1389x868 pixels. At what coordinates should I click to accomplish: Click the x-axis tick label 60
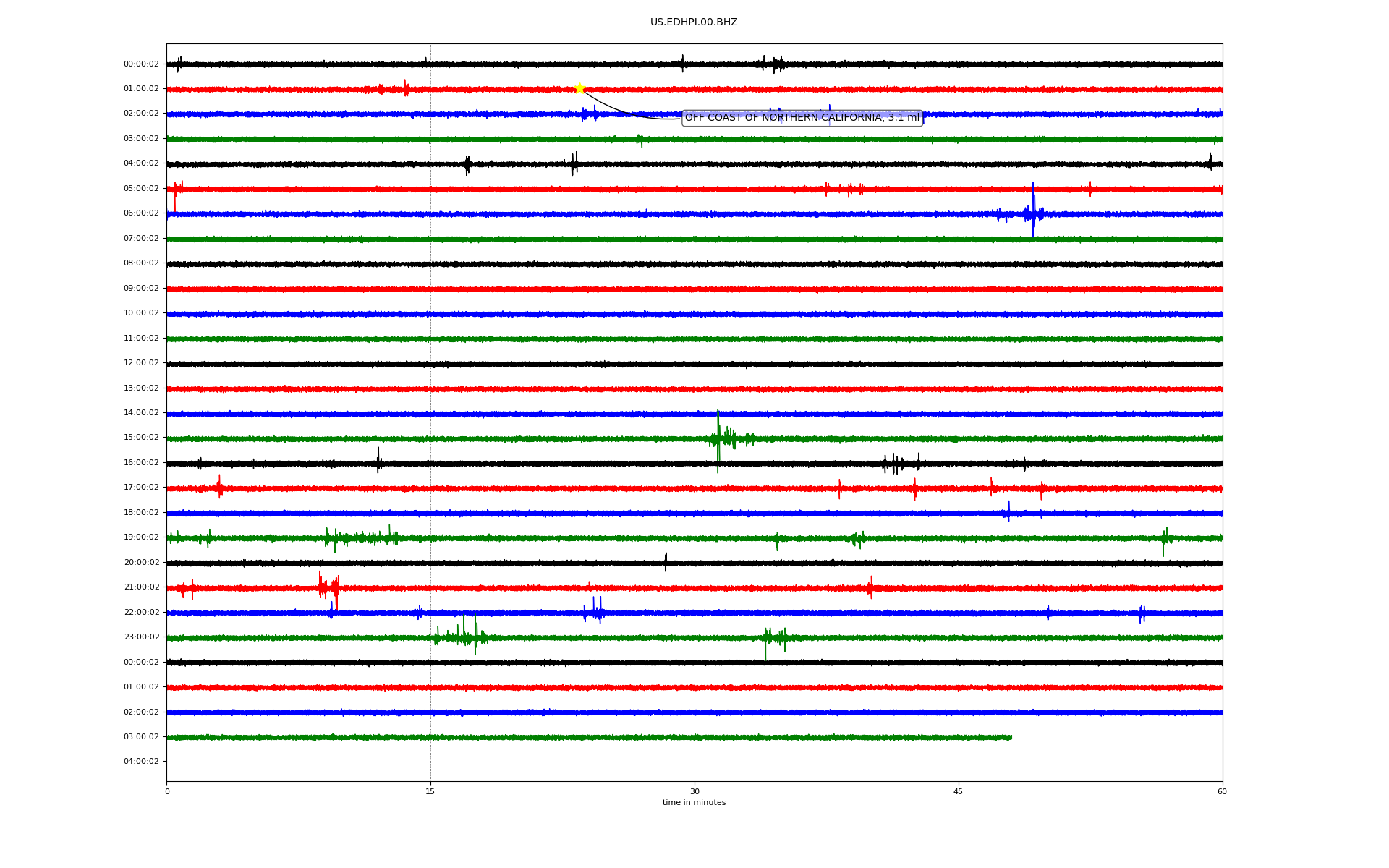(x=1222, y=791)
